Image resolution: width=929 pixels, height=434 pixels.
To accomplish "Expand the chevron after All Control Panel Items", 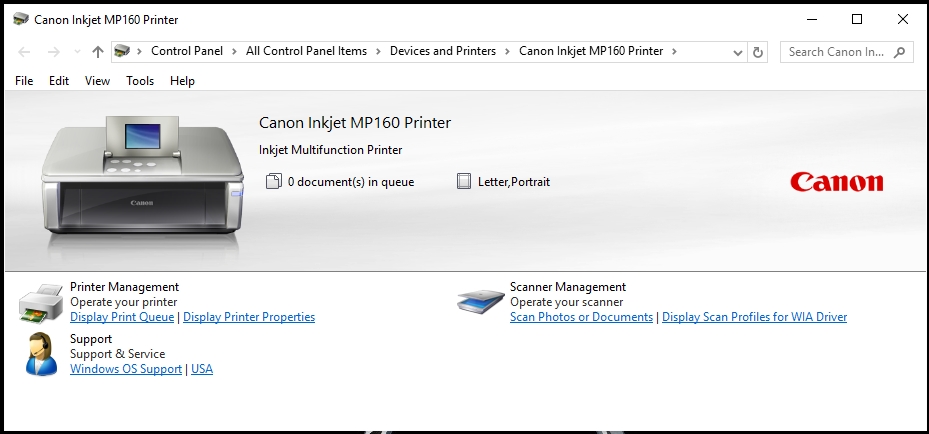I will 379,52.
